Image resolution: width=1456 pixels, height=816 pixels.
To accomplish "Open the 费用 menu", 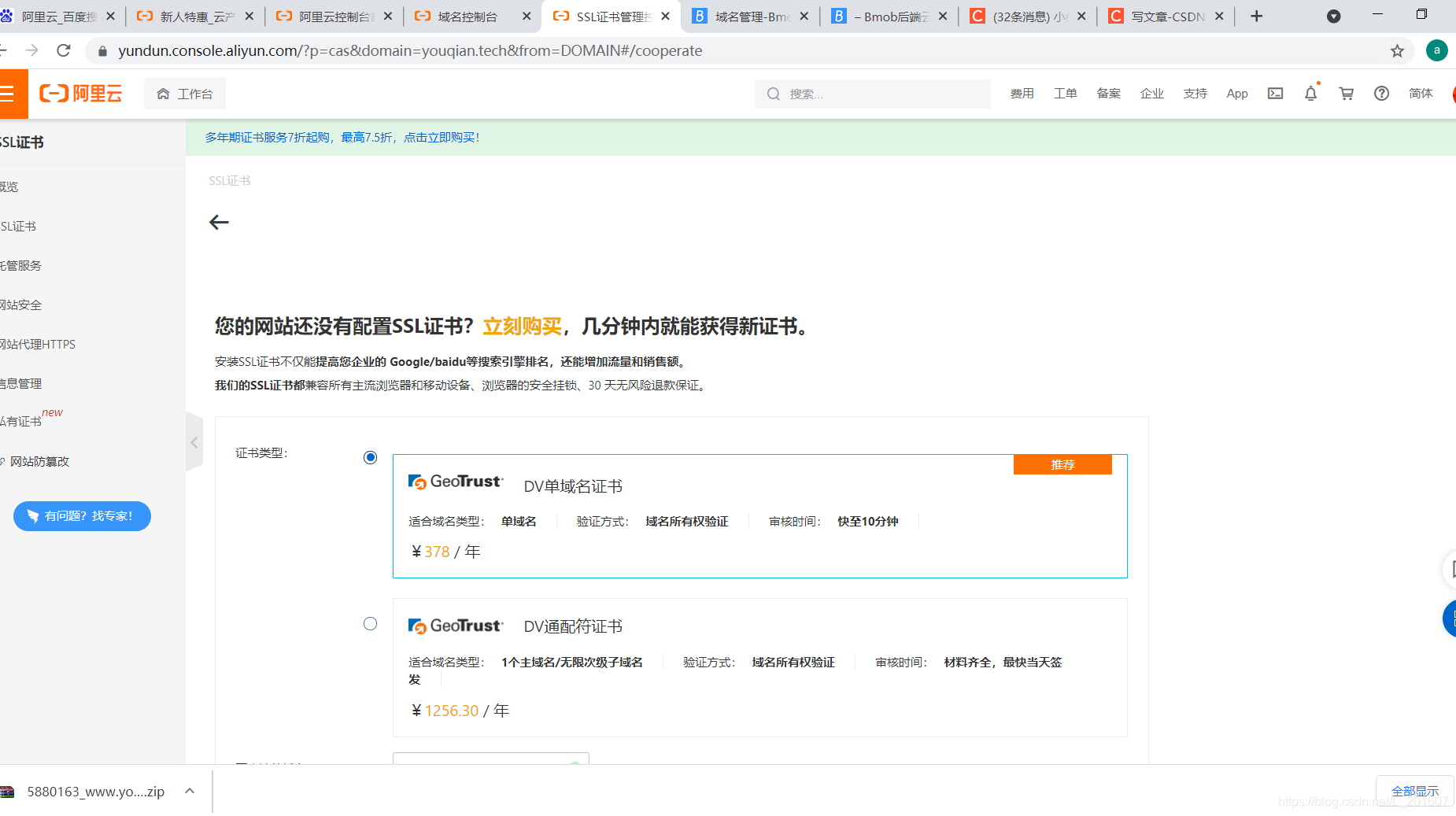I will point(1022,94).
